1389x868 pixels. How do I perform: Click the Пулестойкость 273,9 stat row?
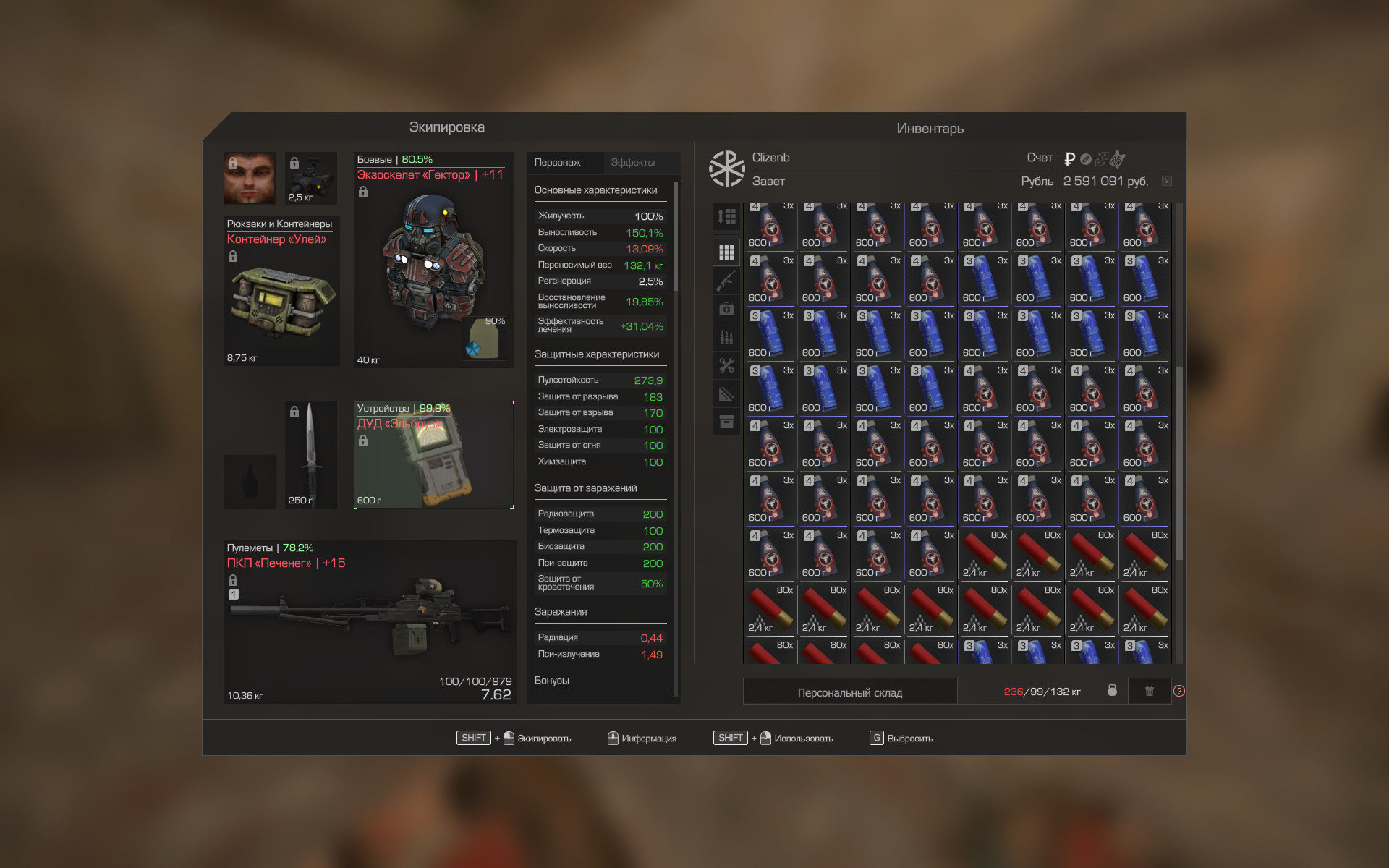tap(600, 380)
